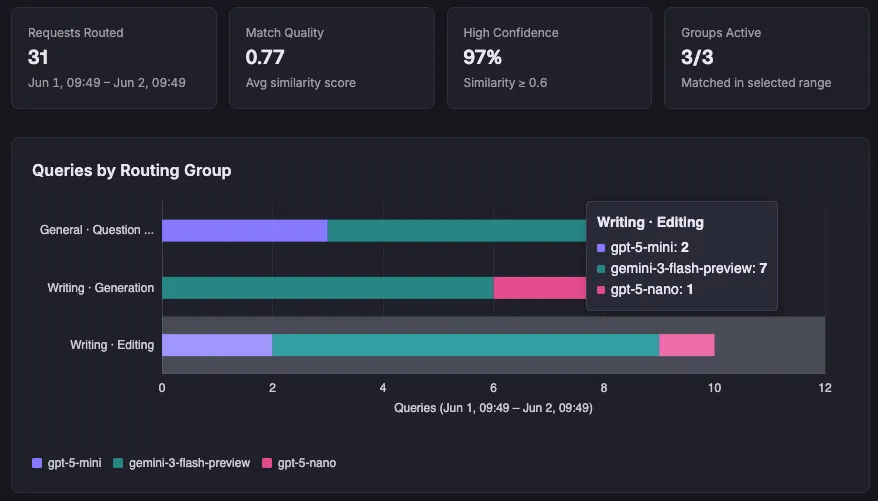Click the 'Writing · Editing' axis label
The height and width of the screenshot is (501, 878).
tap(112, 345)
